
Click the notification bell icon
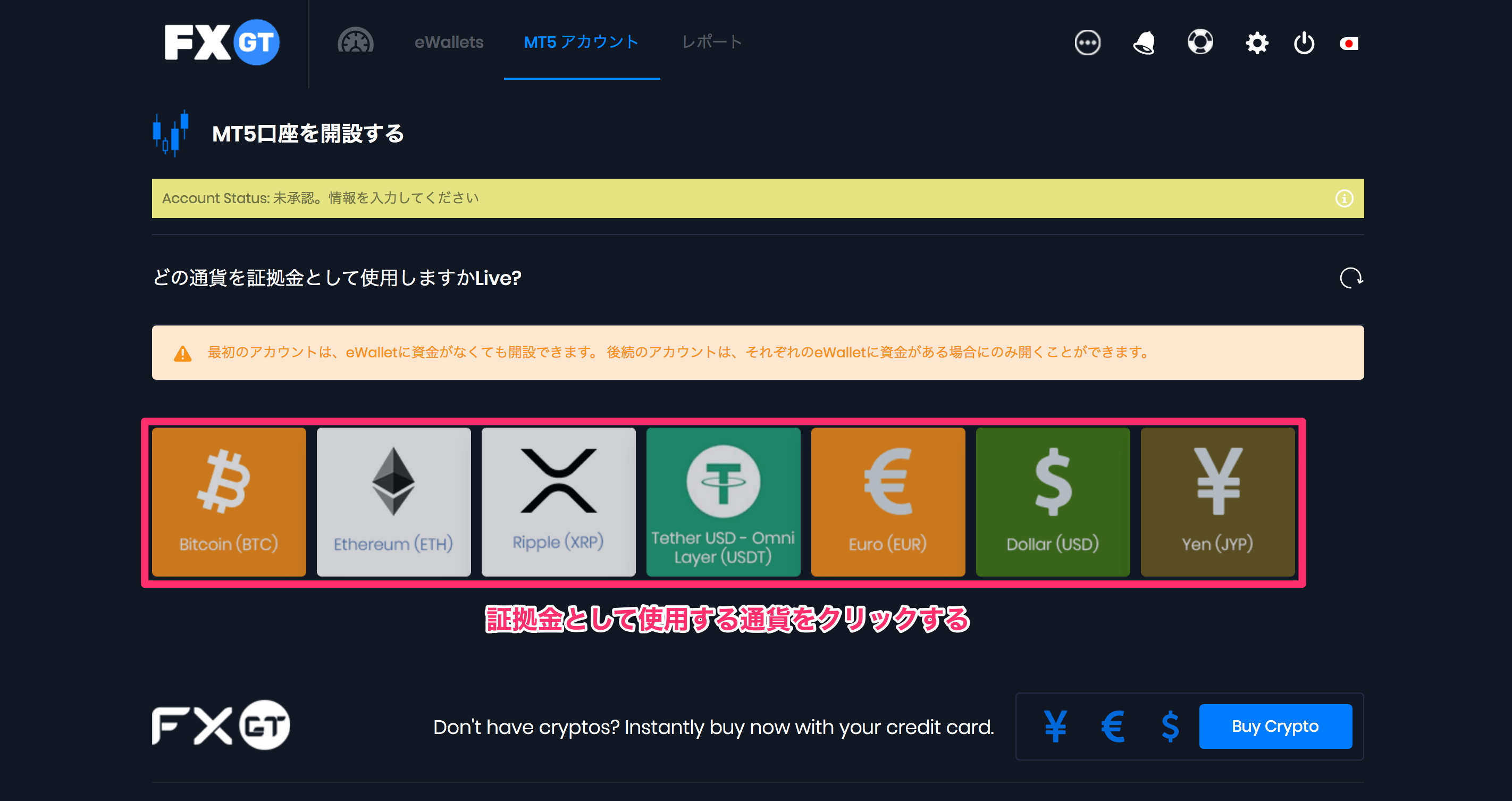click(1143, 41)
